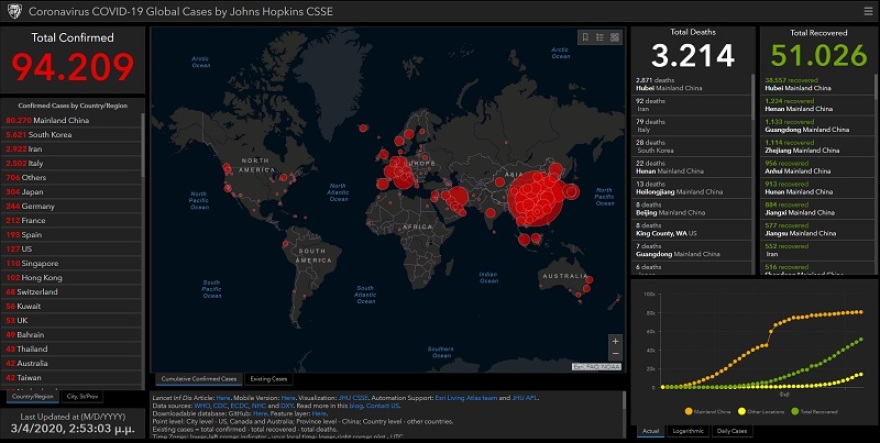Toggle Mainland China series in chart legend
The image size is (880, 443).
pyautogui.click(x=710, y=411)
